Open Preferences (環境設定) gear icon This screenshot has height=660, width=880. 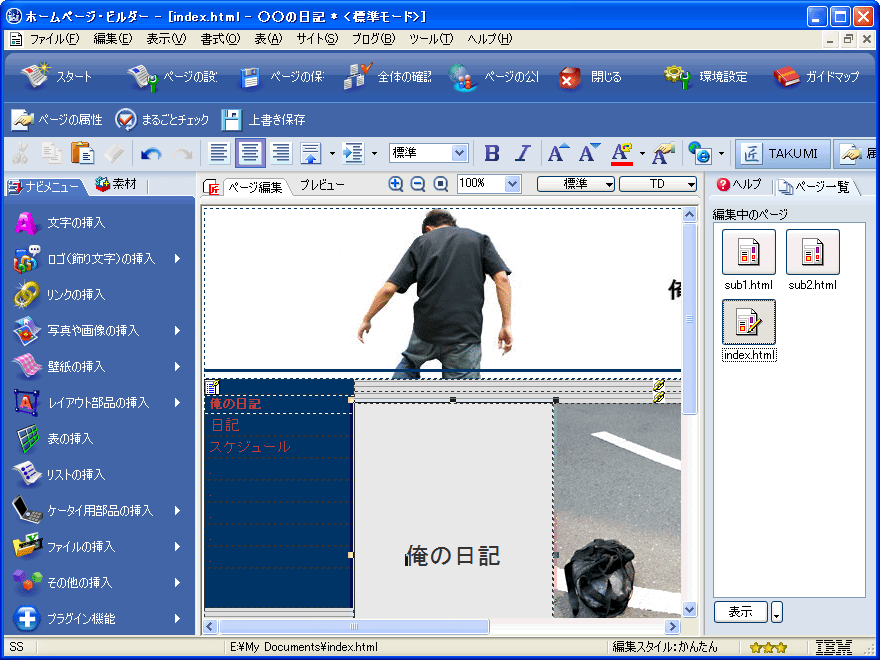click(x=677, y=77)
